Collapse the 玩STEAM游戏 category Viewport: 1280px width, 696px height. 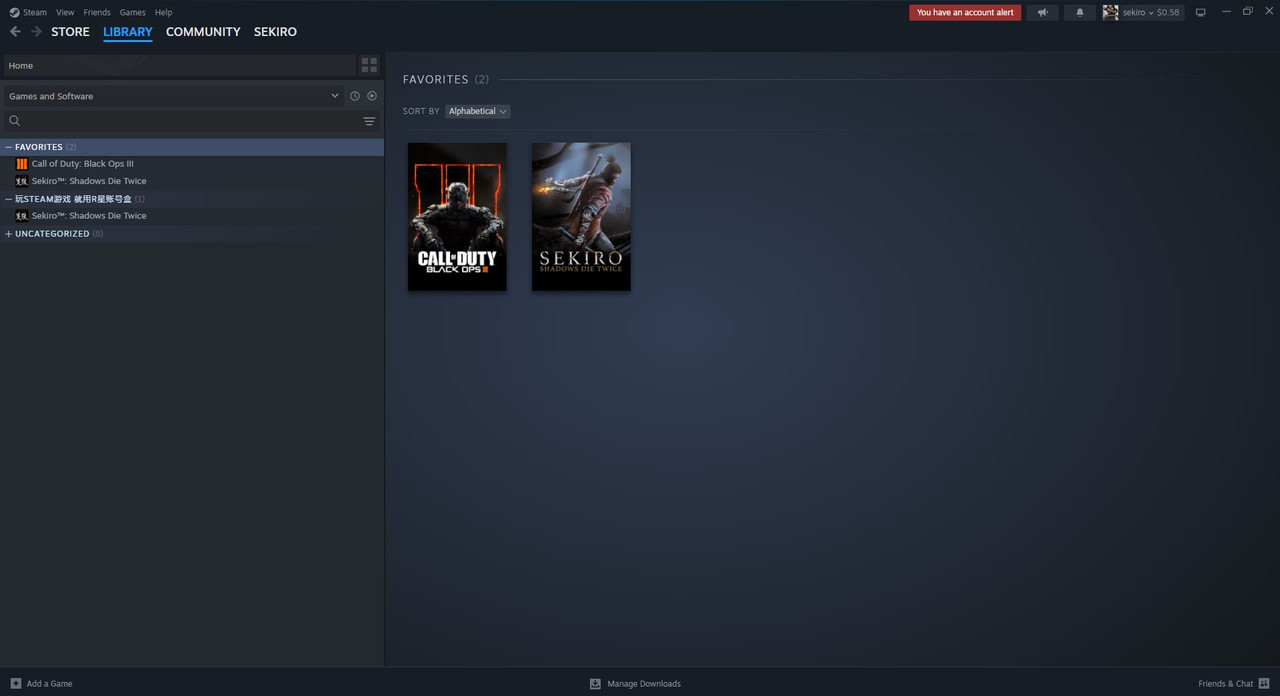tap(9, 199)
